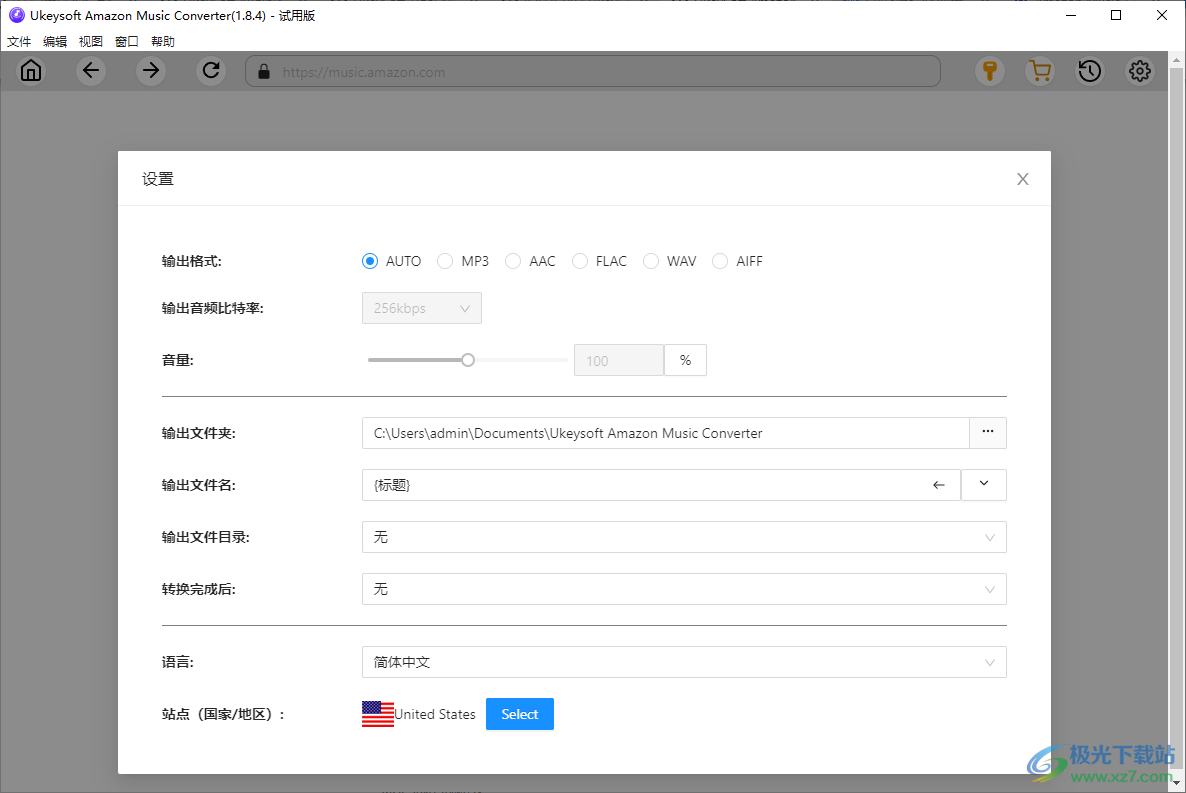Open the 转换完成后 dropdown

684,589
